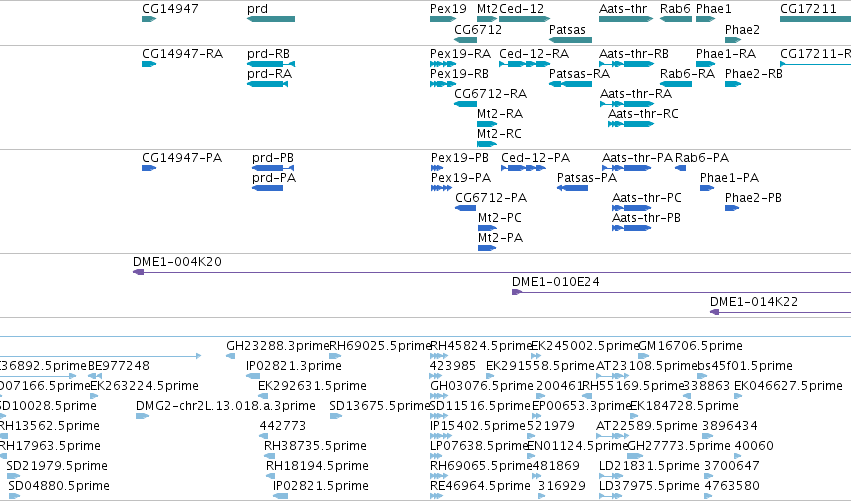Viewport: 851px width, 501px height.
Task: Select the RH38735.5prime EST label
Action: point(315,447)
